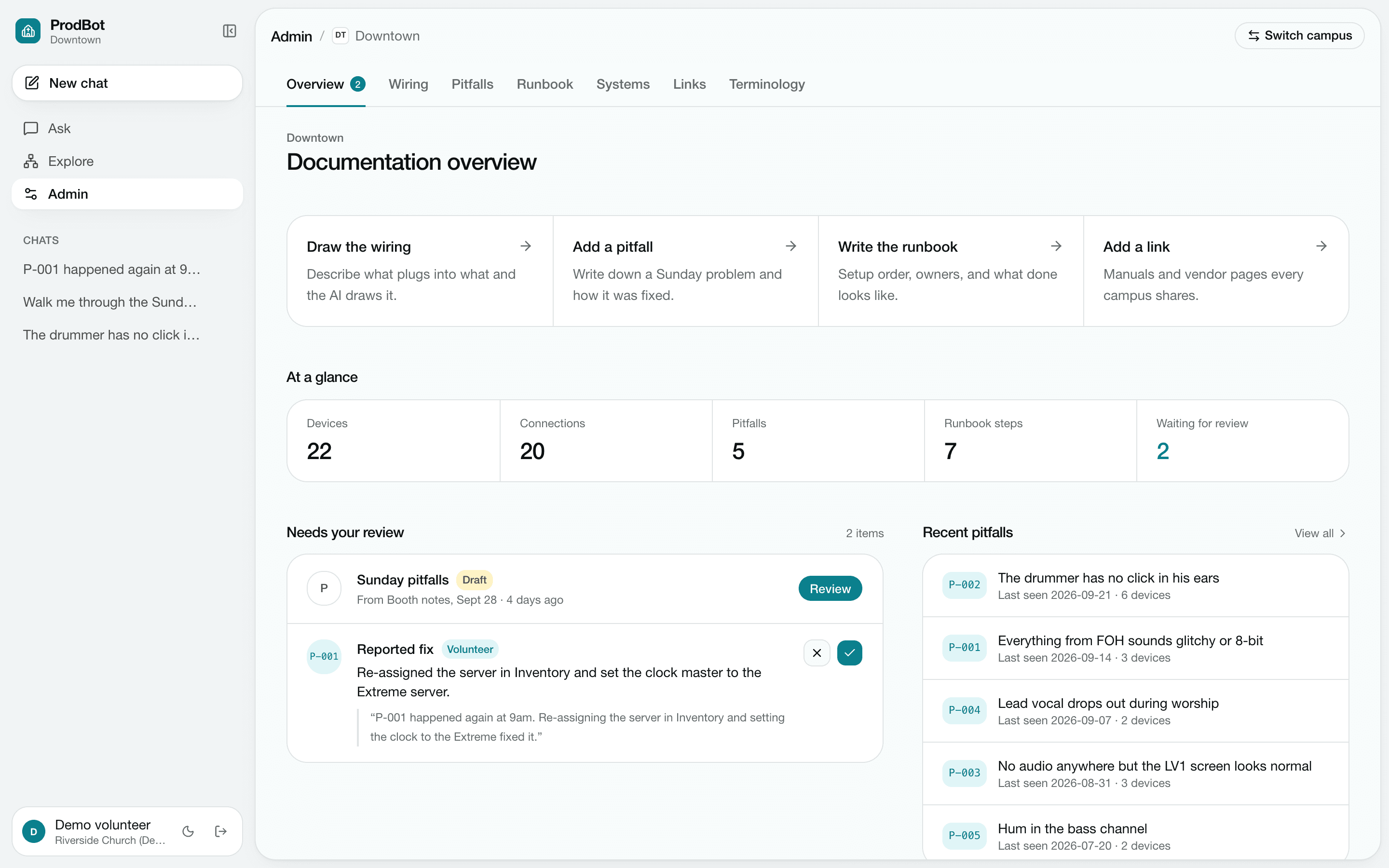Click the P avatar of Sunday pitfalls
The width and height of the screenshot is (1389, 868).
coord(324,588)
